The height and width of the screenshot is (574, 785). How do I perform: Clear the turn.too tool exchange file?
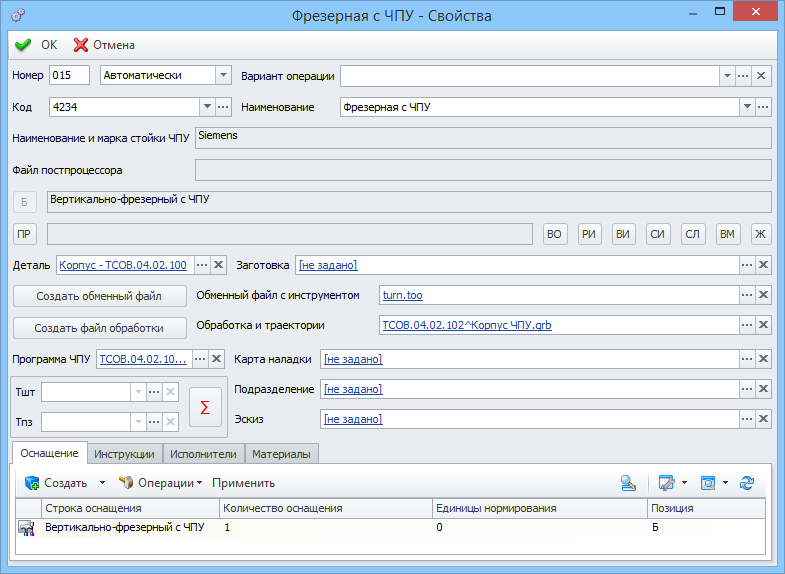point(763,295)
